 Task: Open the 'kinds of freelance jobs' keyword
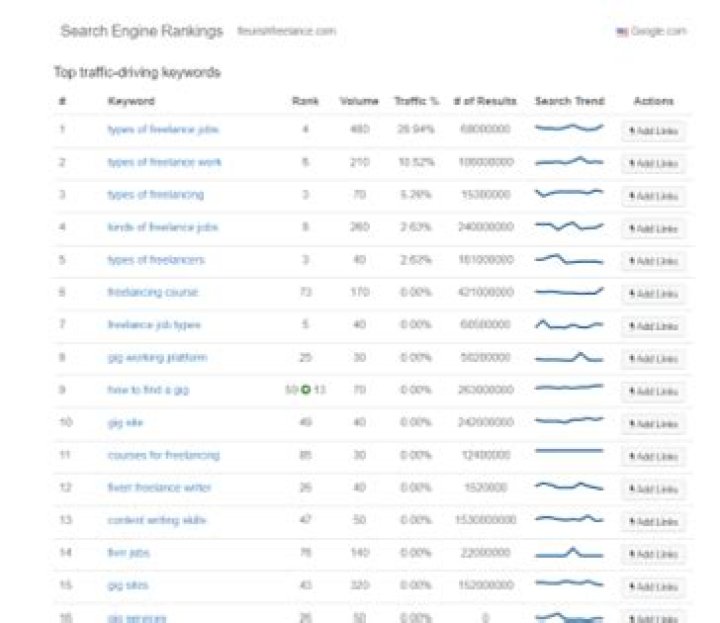pyautogui.click(x=162, y=227)
